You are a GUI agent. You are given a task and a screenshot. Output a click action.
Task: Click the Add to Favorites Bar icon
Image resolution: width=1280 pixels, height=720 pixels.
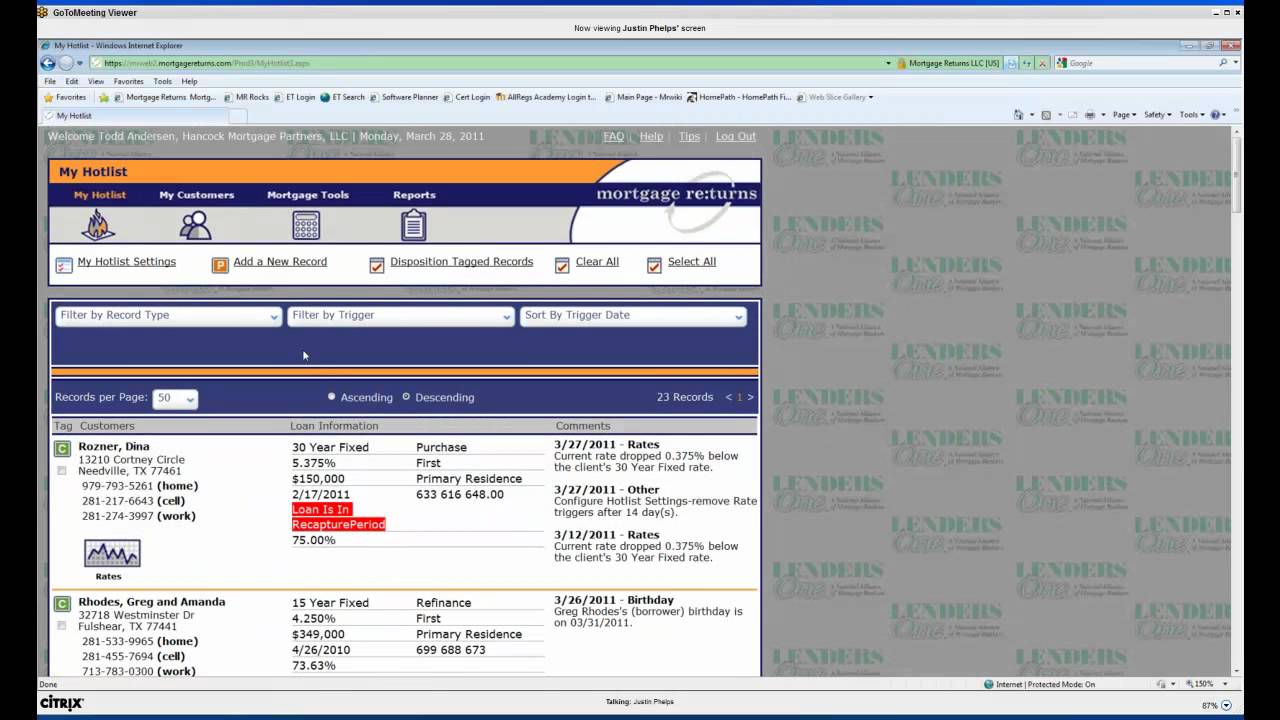pyautogui.click(x=106, y=97)
